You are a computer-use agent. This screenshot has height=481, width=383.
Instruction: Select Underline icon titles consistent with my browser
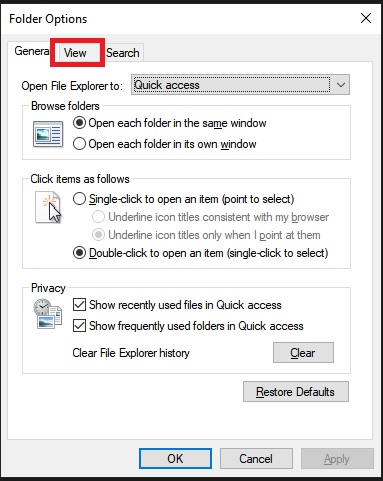pos(210,217)
